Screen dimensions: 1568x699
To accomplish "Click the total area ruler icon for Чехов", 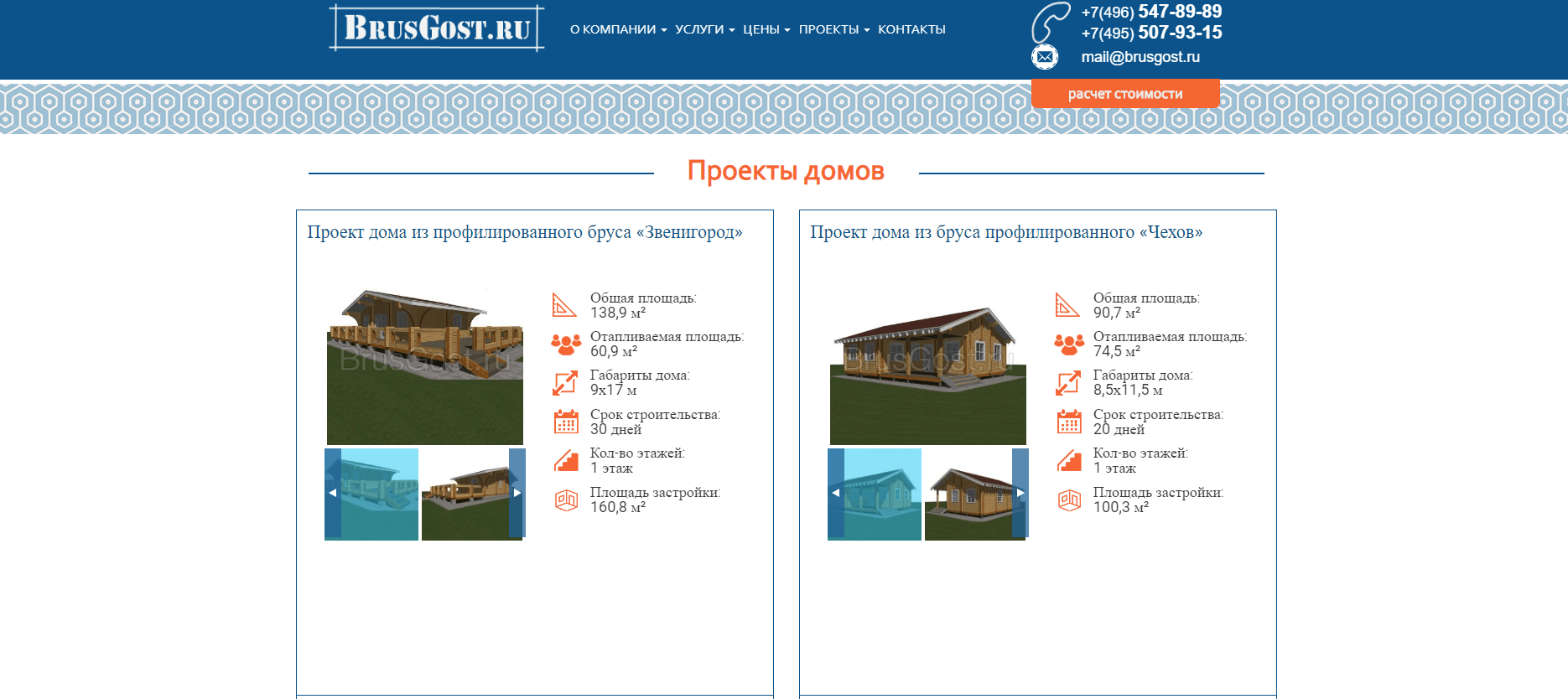I will (x=1067, y=305).
